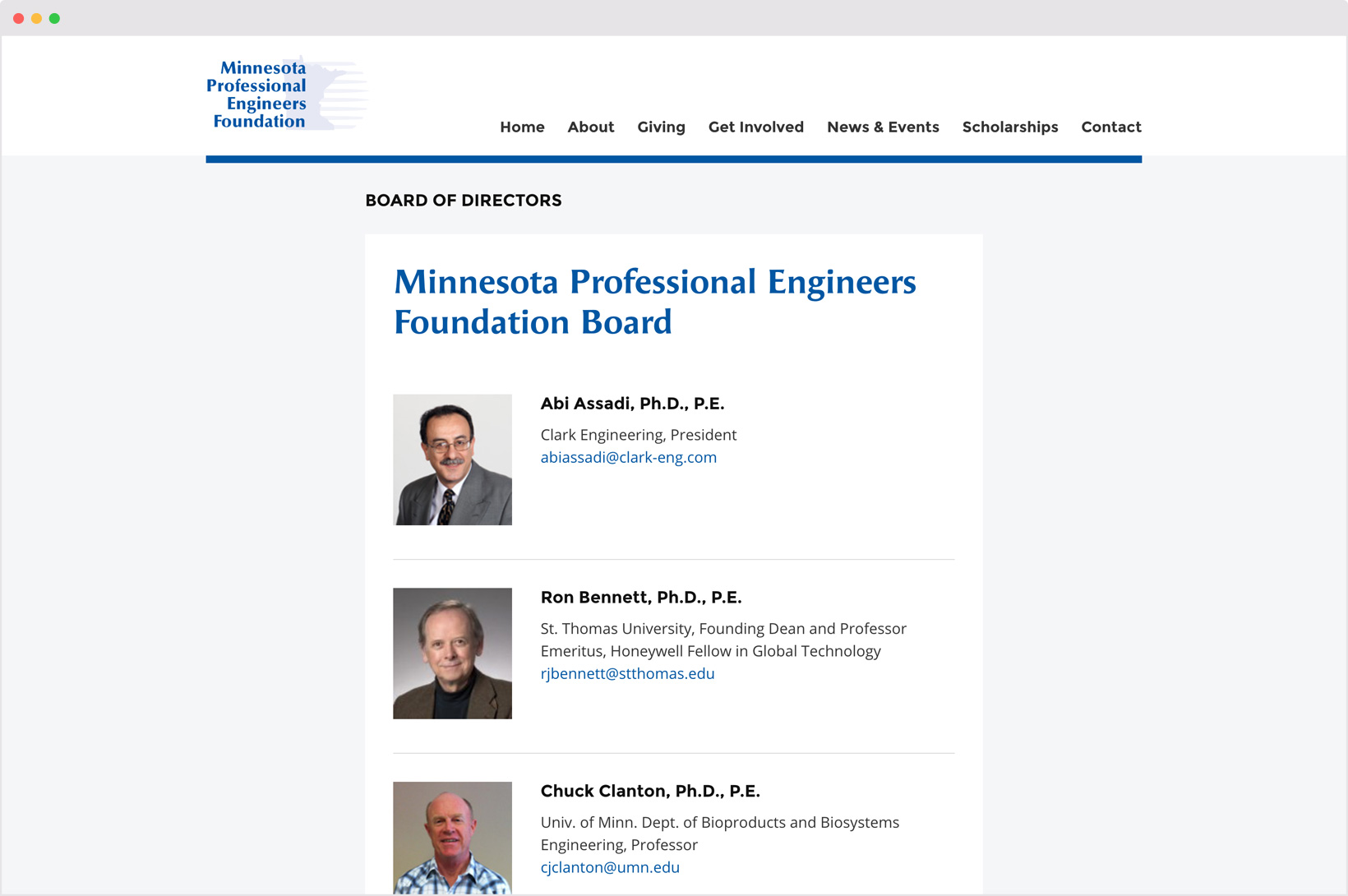Go to the Giving page
The width and height of the screenshot is (1348, 896).
[661, 127]
